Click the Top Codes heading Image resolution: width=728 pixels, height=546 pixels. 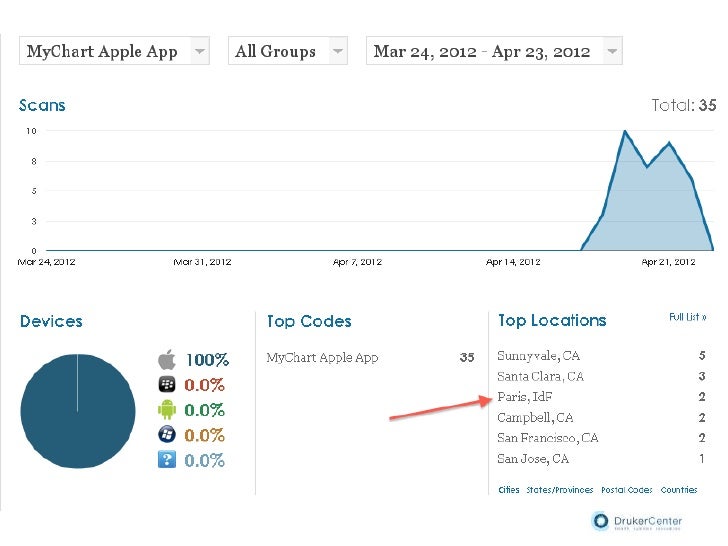pos(309,321)
